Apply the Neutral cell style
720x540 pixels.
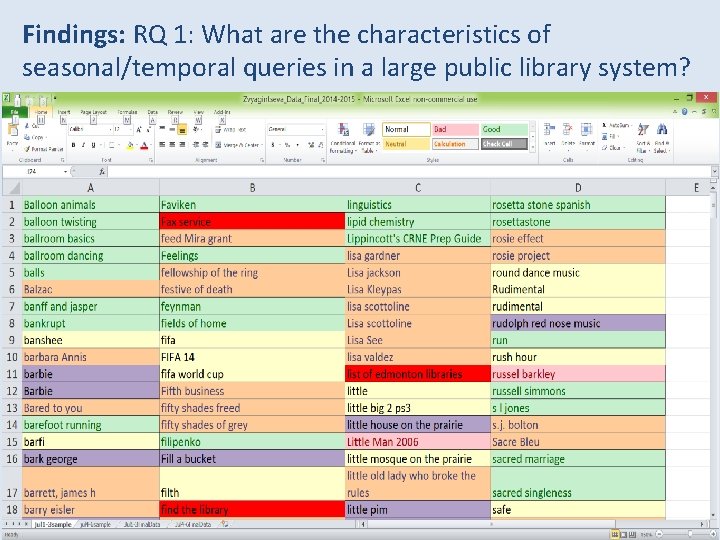pyautogui.click(x=406, y=144)
